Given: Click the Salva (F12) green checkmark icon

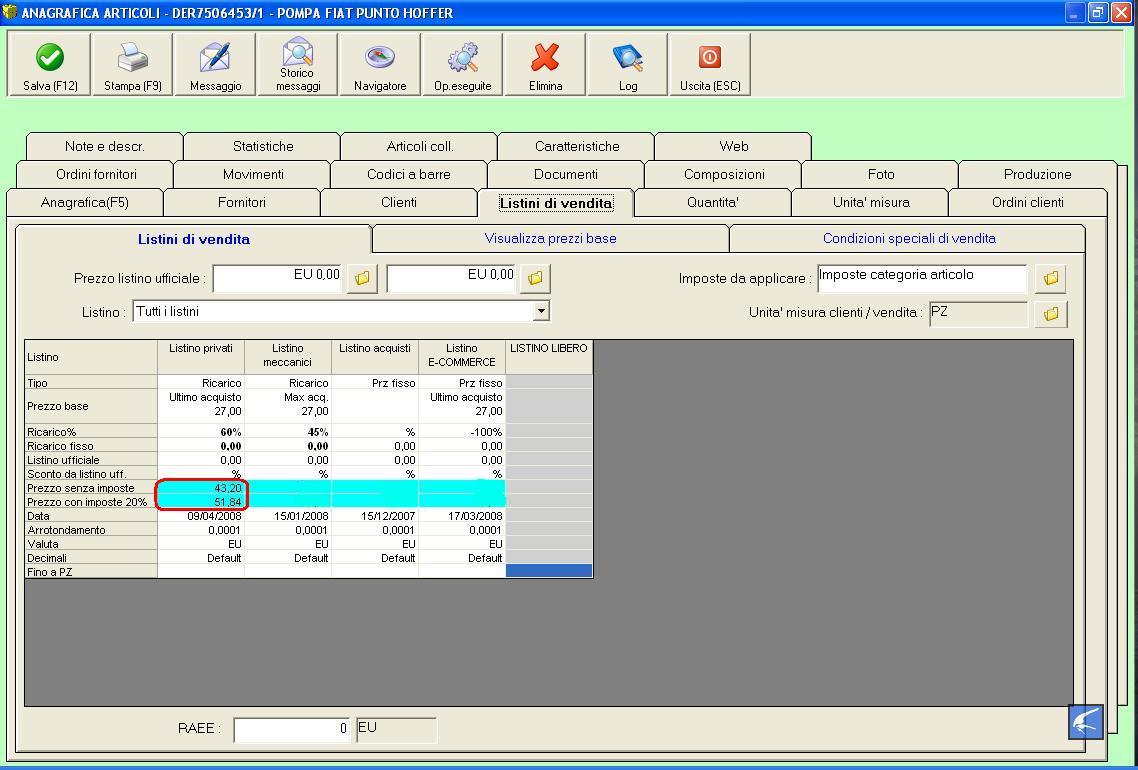Looking at the screenshot, I should (x=50, y=65).
